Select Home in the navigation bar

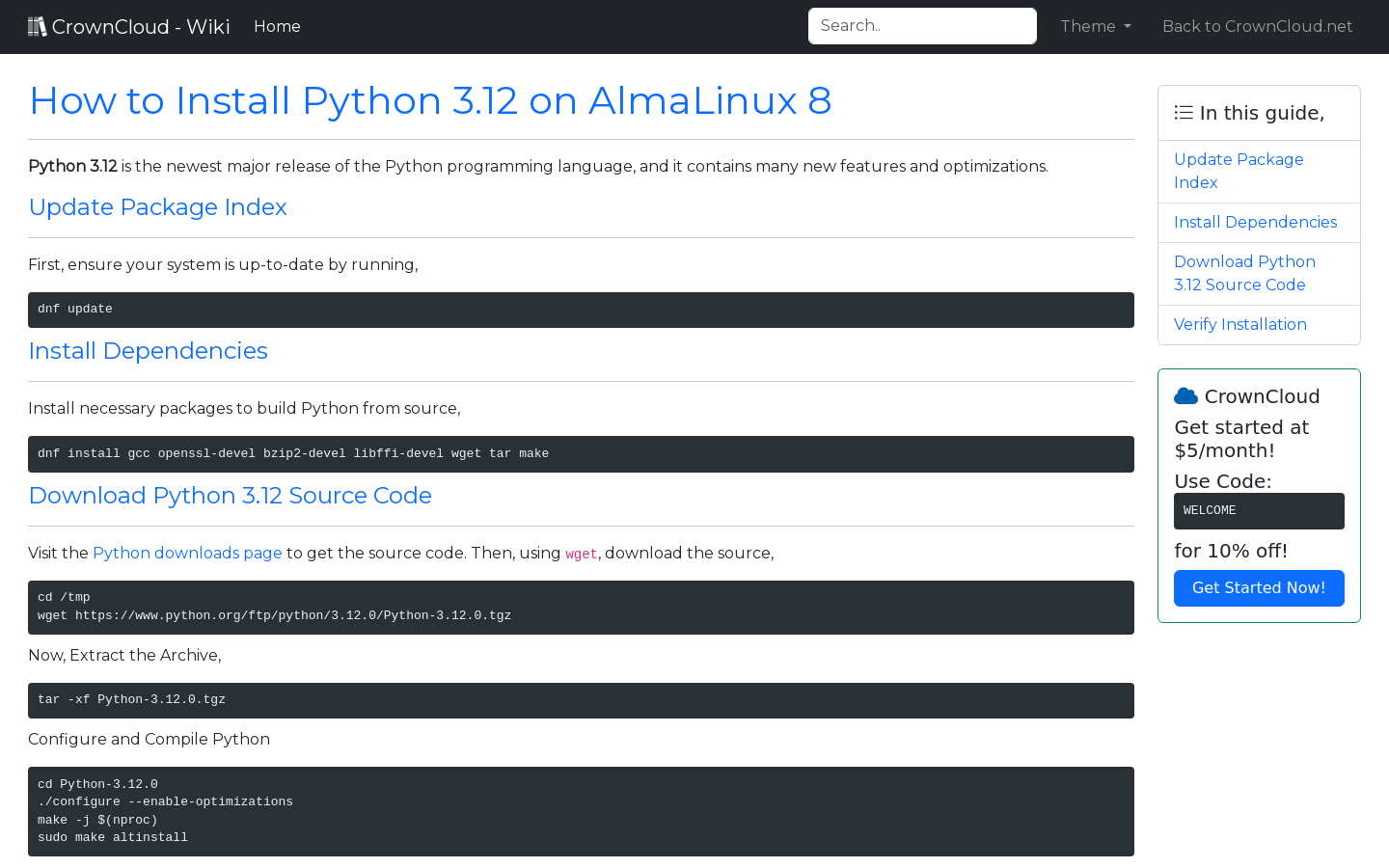[x=277, y=26]
